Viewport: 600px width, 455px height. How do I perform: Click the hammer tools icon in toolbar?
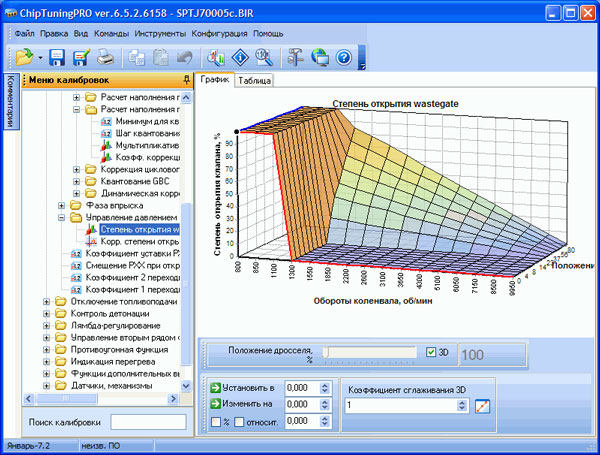tap(295, 57)
